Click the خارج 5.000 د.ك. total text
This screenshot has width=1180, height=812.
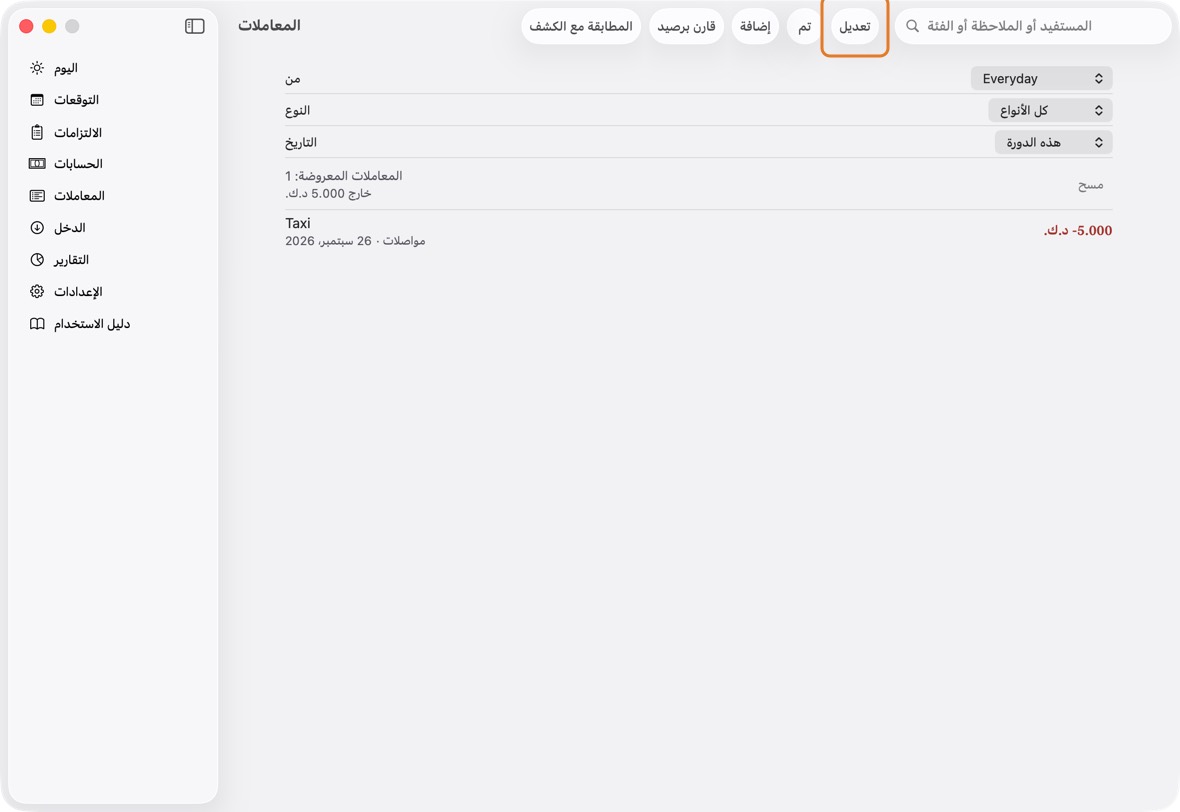(328, 193)
